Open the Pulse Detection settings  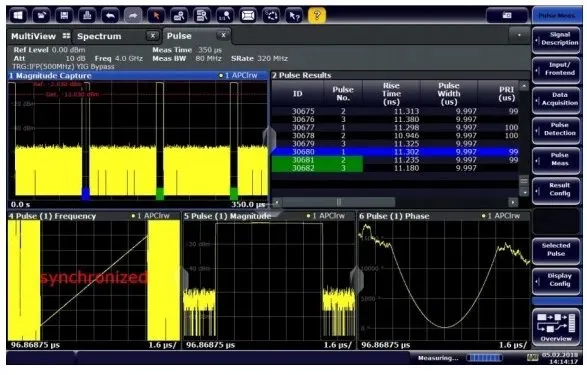556,129
